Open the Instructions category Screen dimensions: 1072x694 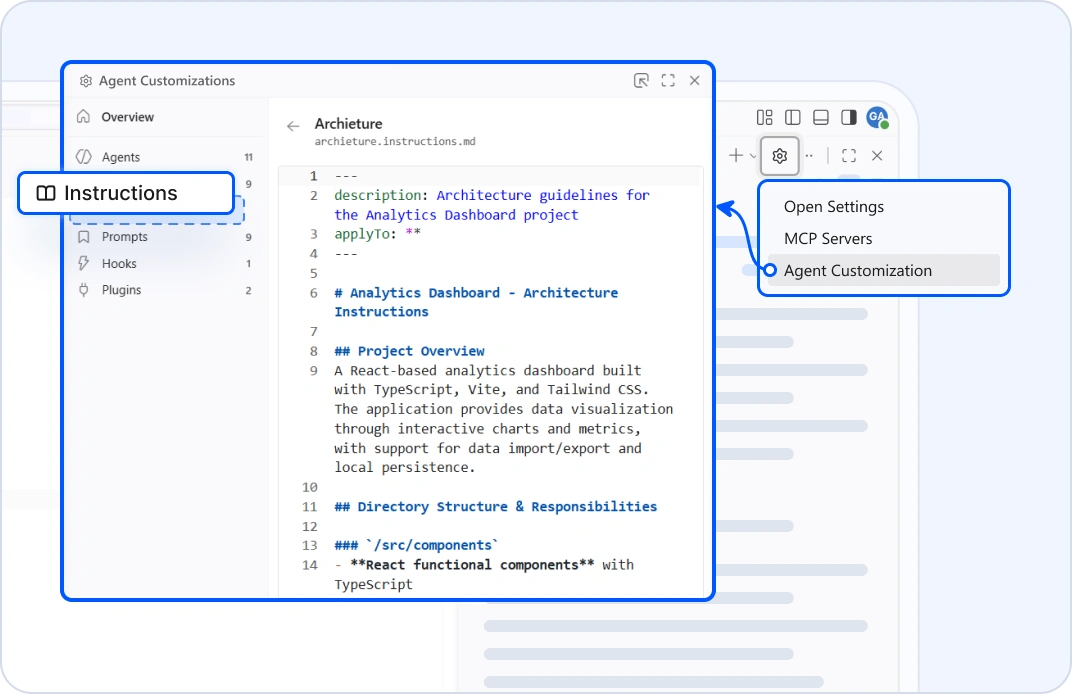point(126,193)
